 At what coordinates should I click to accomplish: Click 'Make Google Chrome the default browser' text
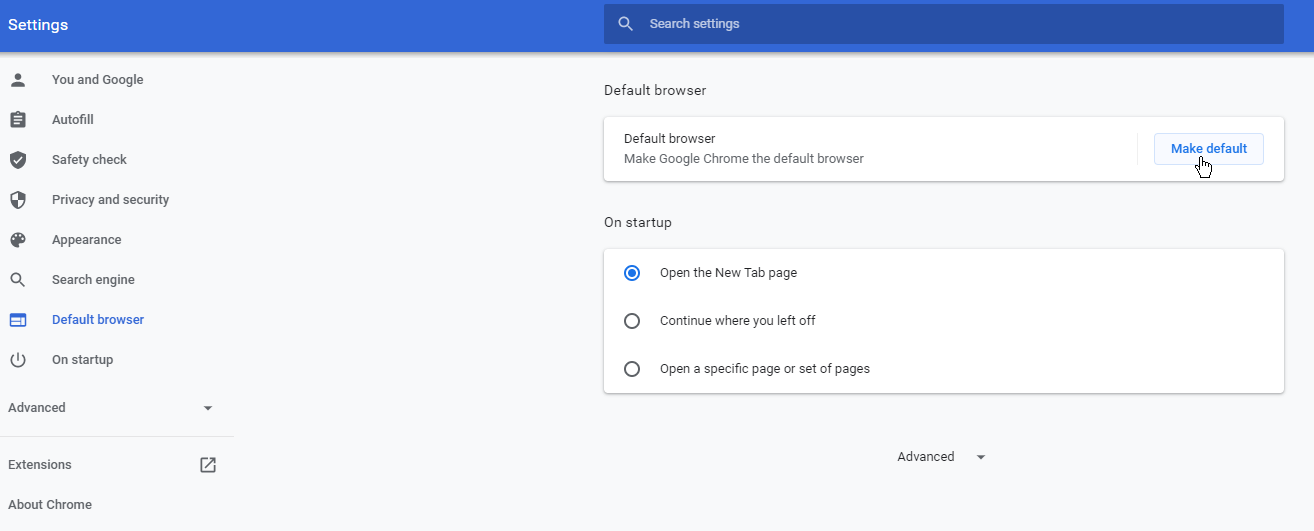pyautogui.click(x=744, y=159)
